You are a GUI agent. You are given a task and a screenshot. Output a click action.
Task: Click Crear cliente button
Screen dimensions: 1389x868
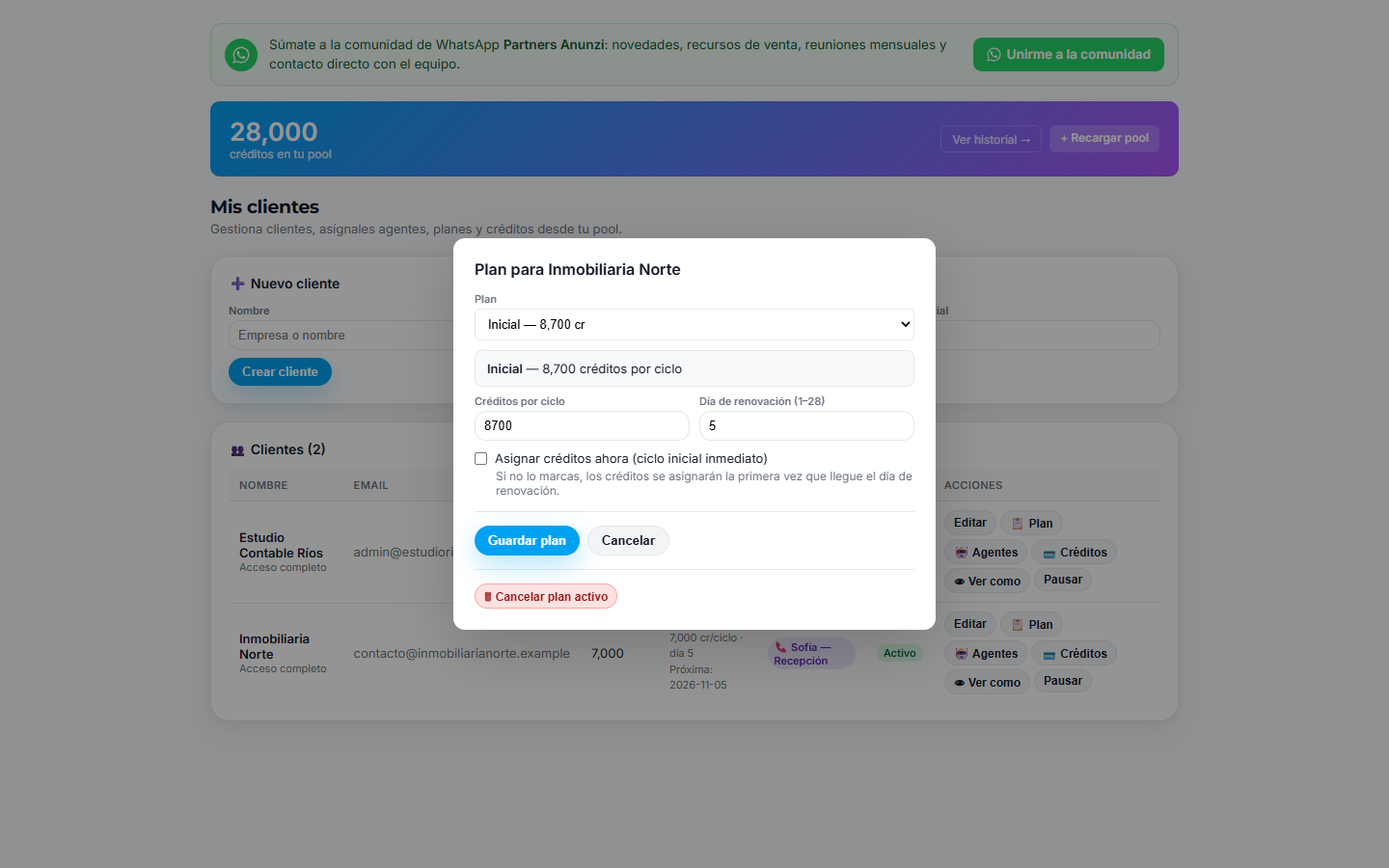pyautogui.click(x=280, y=372)
